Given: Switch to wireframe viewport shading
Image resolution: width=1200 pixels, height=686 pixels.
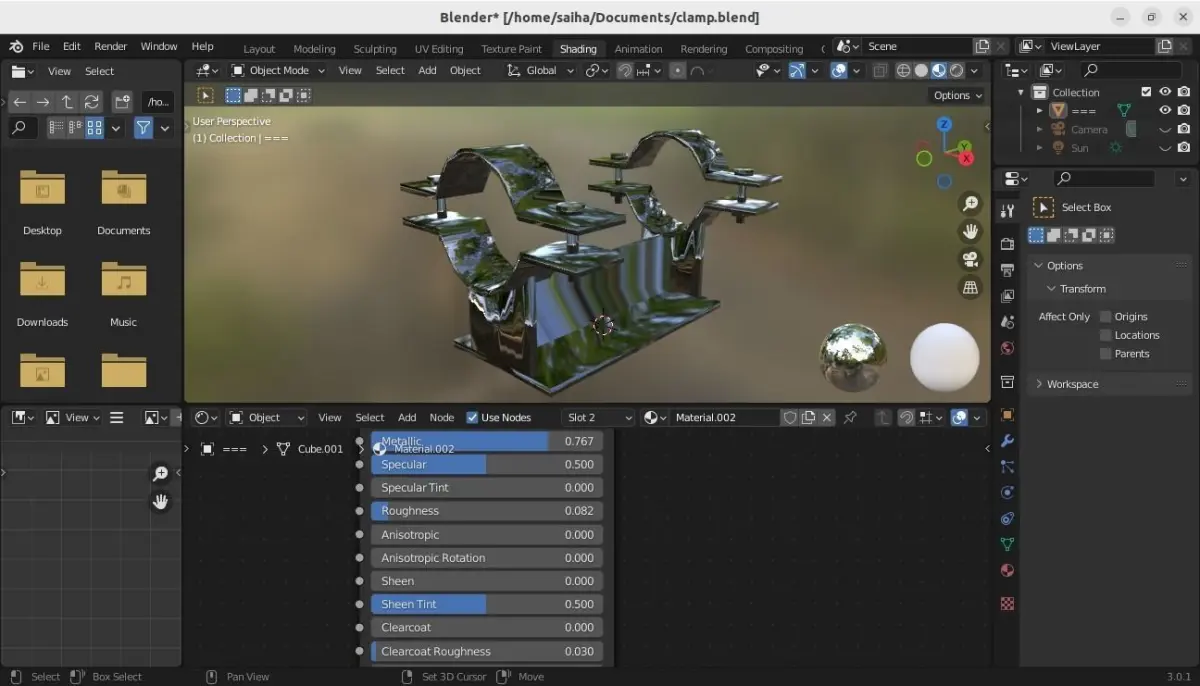Looking at the screenshot, I should tap(903, 71).
